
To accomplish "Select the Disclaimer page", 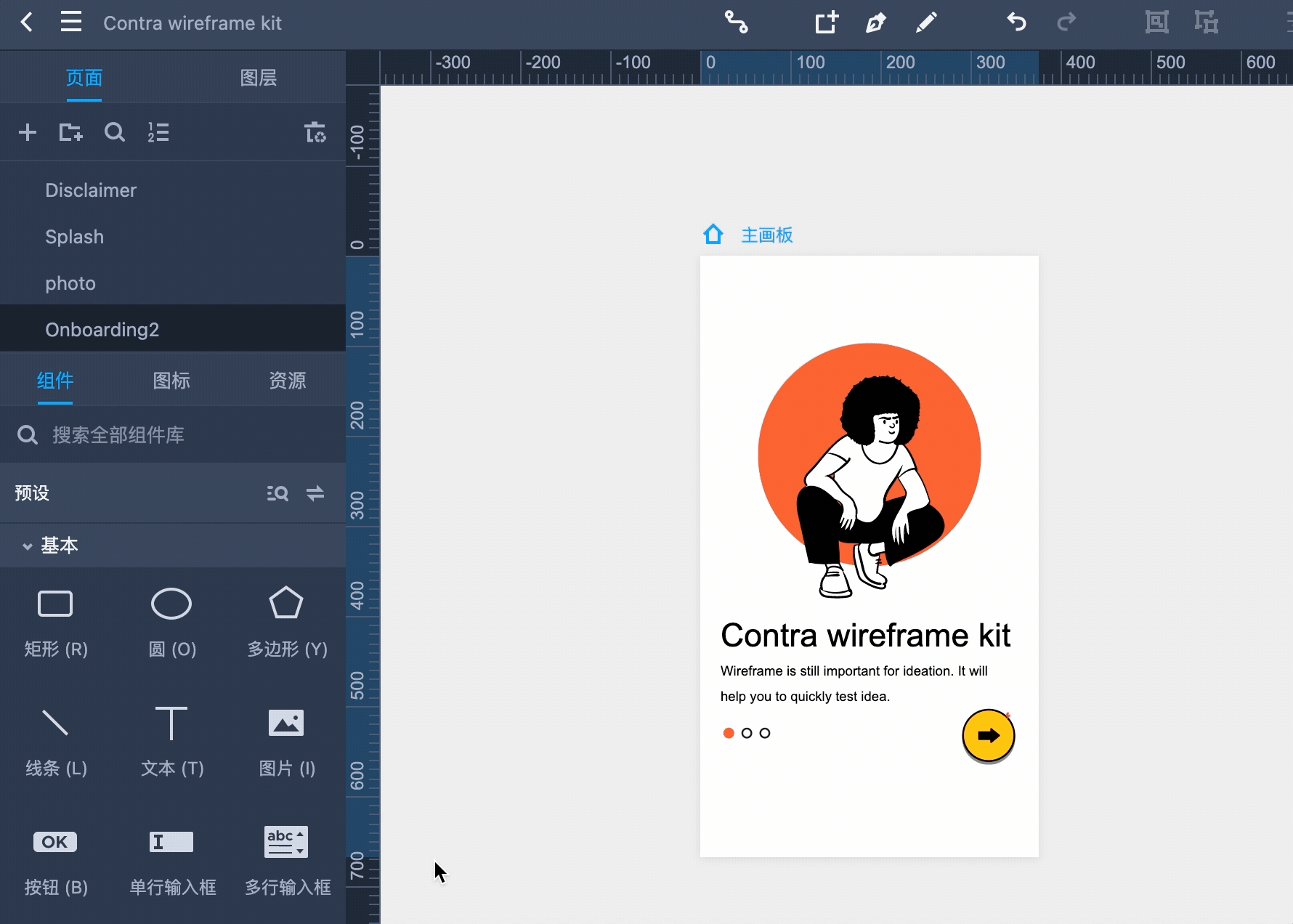I will pos(173,190).
